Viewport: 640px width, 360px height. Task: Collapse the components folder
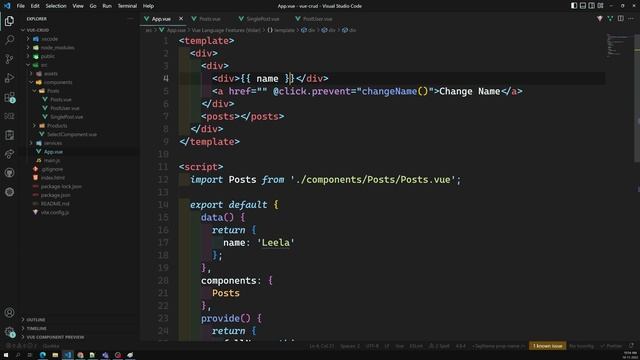click(x=58, y=82)
